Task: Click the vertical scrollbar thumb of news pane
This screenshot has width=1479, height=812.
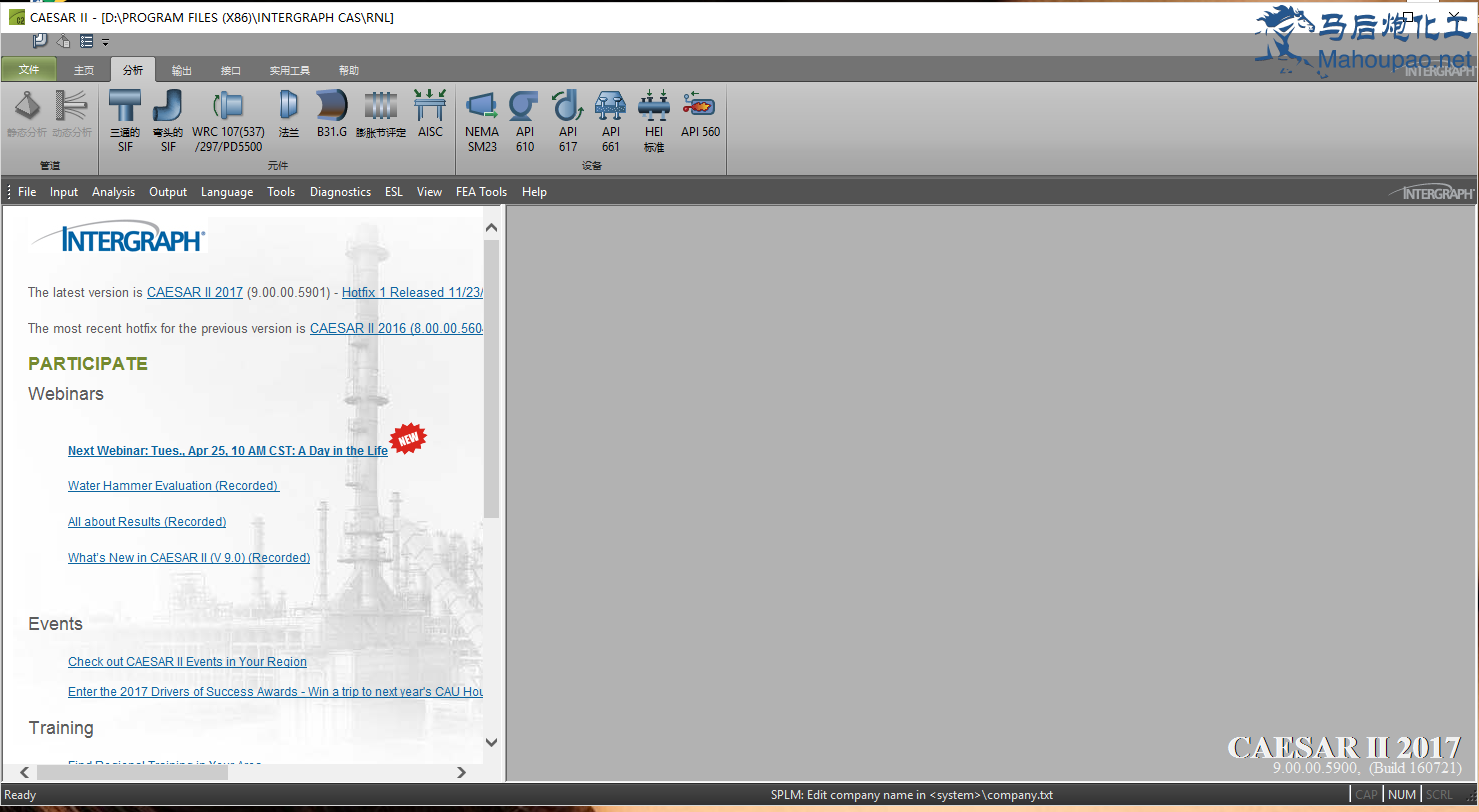Action: [x=491, y=378]
